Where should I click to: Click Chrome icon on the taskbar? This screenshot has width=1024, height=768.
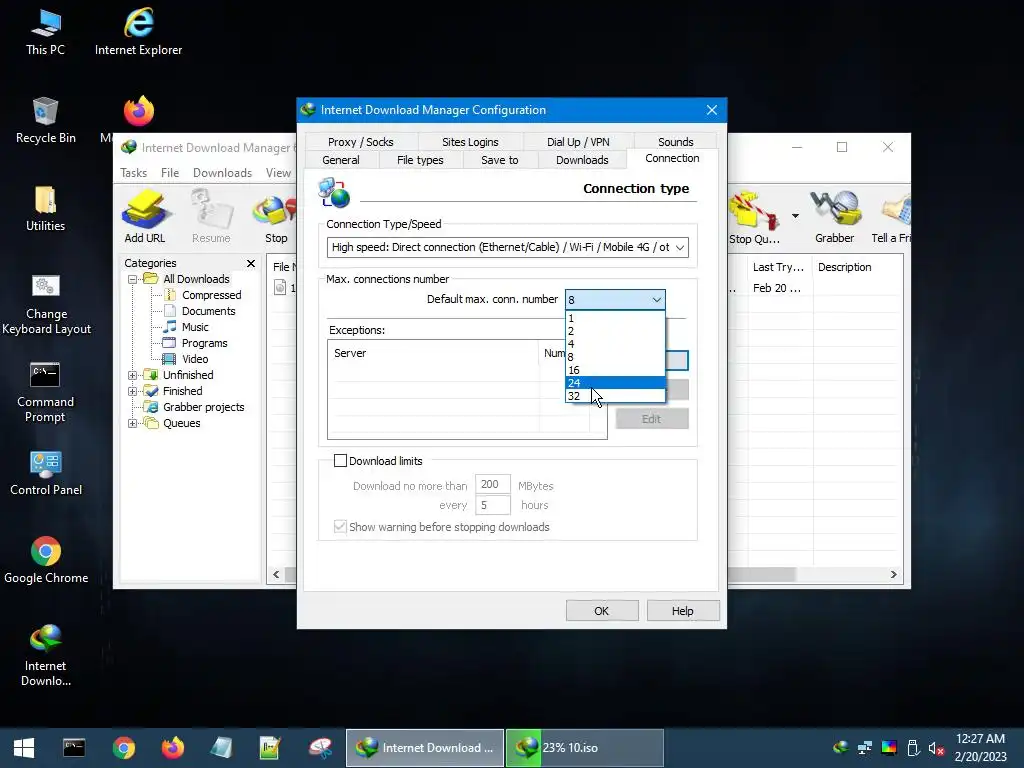tap(123, 748)
